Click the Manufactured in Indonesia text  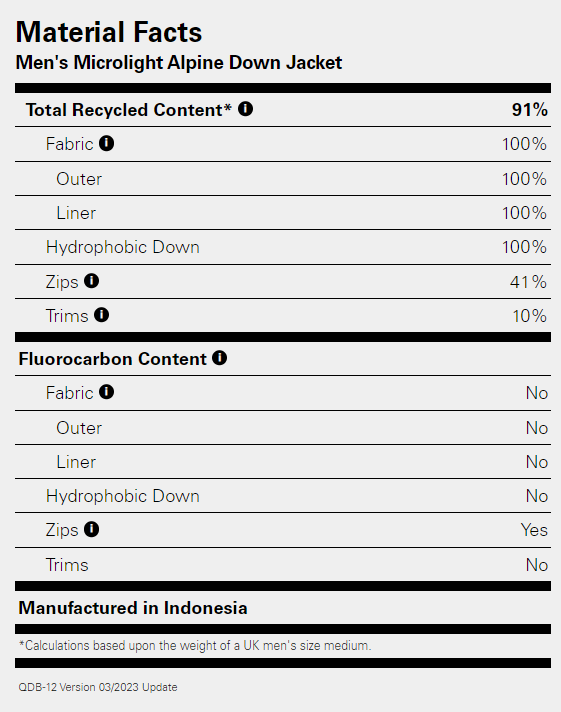coord(133,608)
